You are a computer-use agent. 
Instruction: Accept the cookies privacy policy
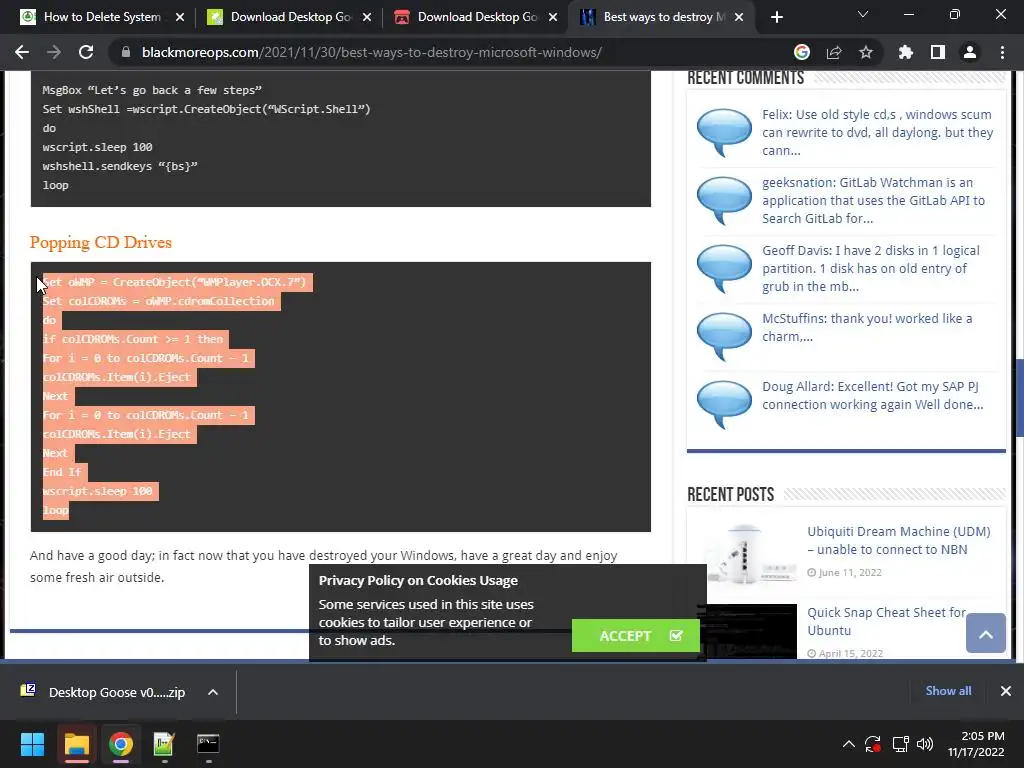pyautogui.click(x=635, y=635)
